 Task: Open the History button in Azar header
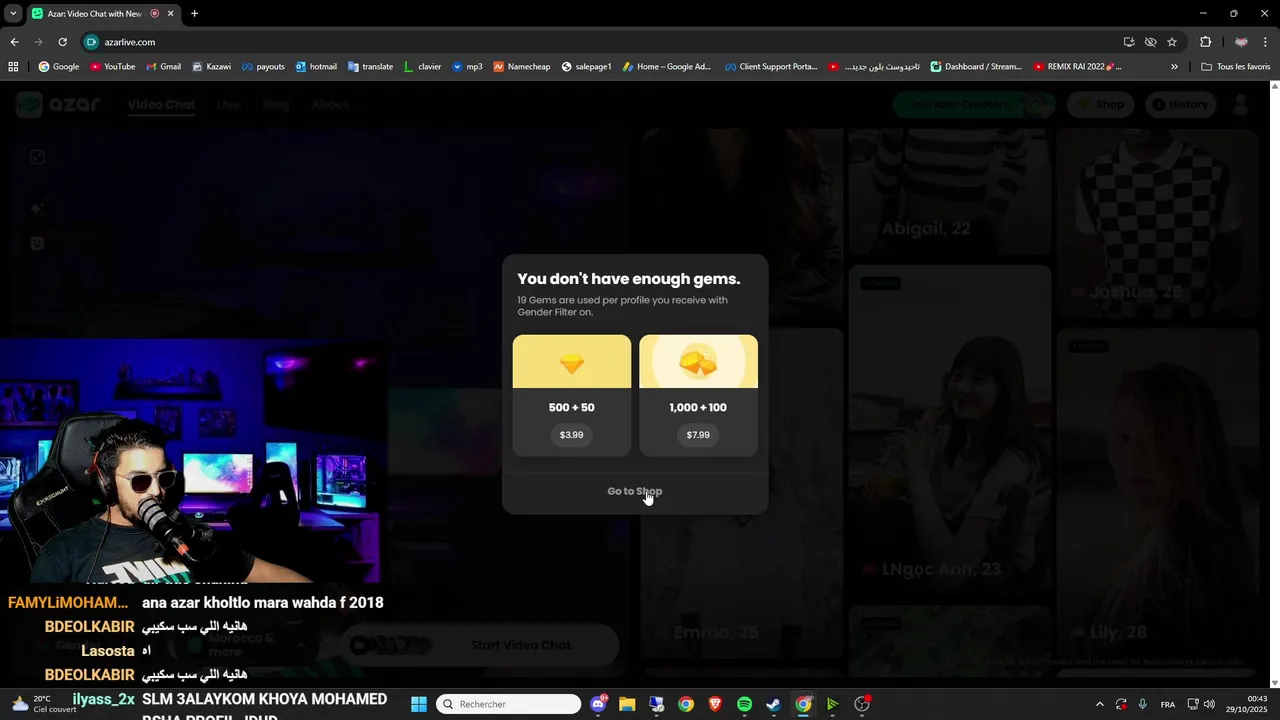[x=1180, y=104]
